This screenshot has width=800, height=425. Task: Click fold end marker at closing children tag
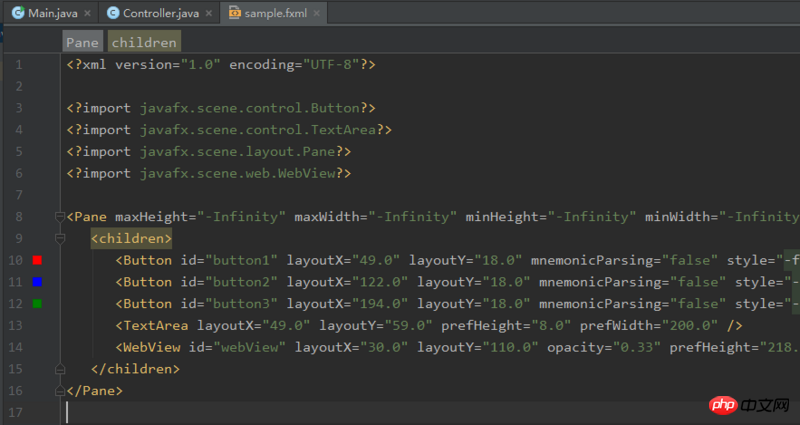(x=59, y=369)
